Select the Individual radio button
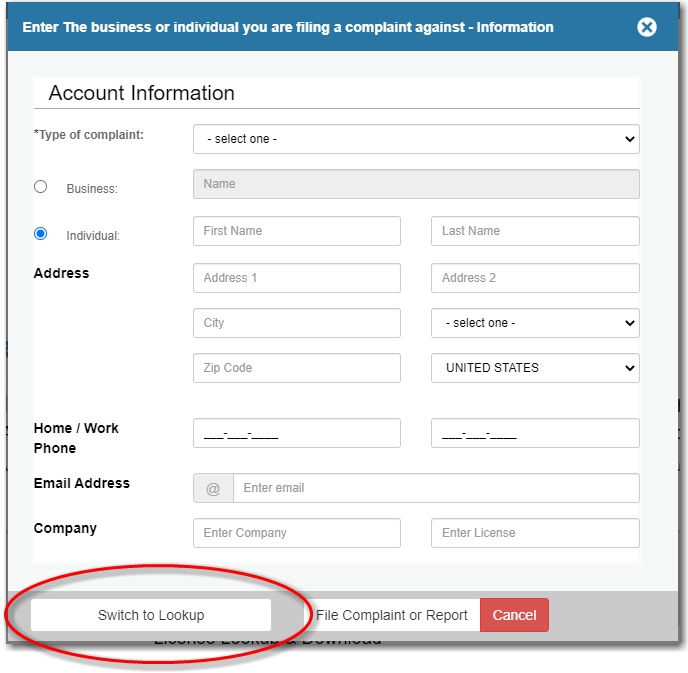 point(41,233)
